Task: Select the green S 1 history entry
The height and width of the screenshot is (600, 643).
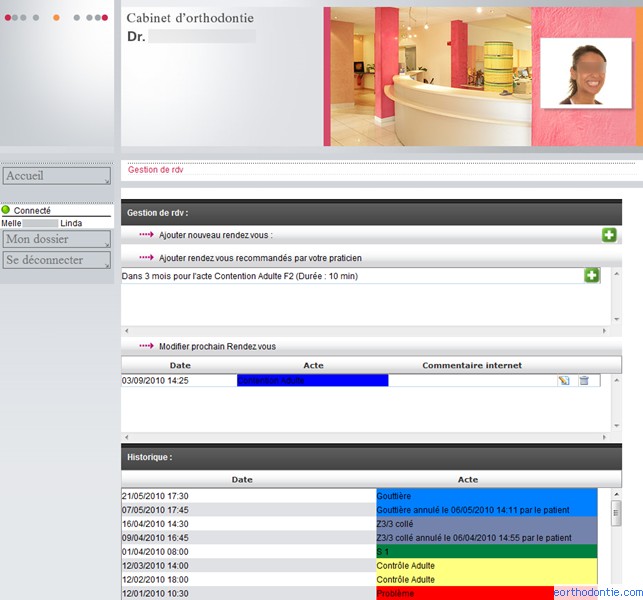Action: pyautogui.click(x=485, y=551)
